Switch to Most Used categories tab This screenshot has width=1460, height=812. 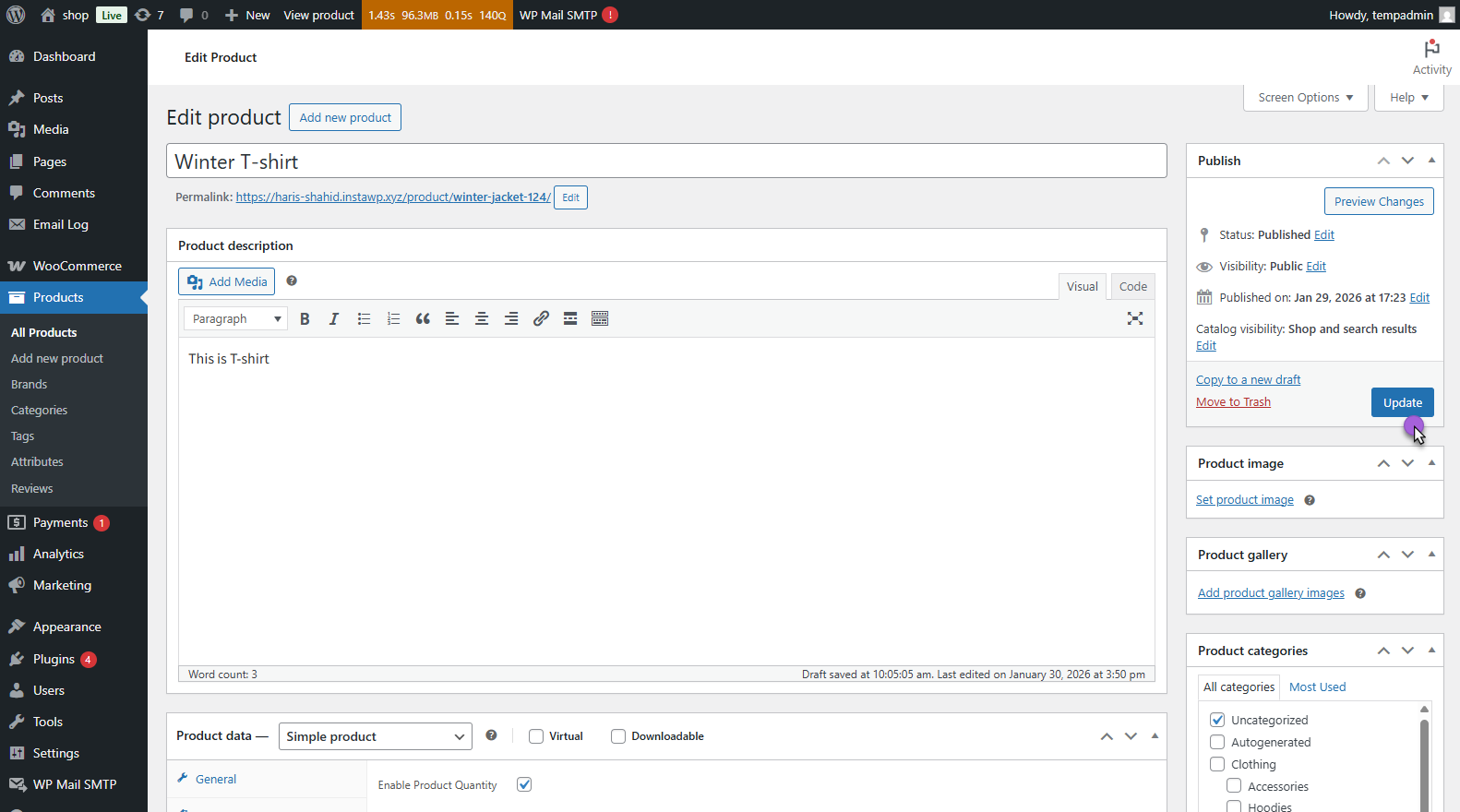coord(1317,687)
